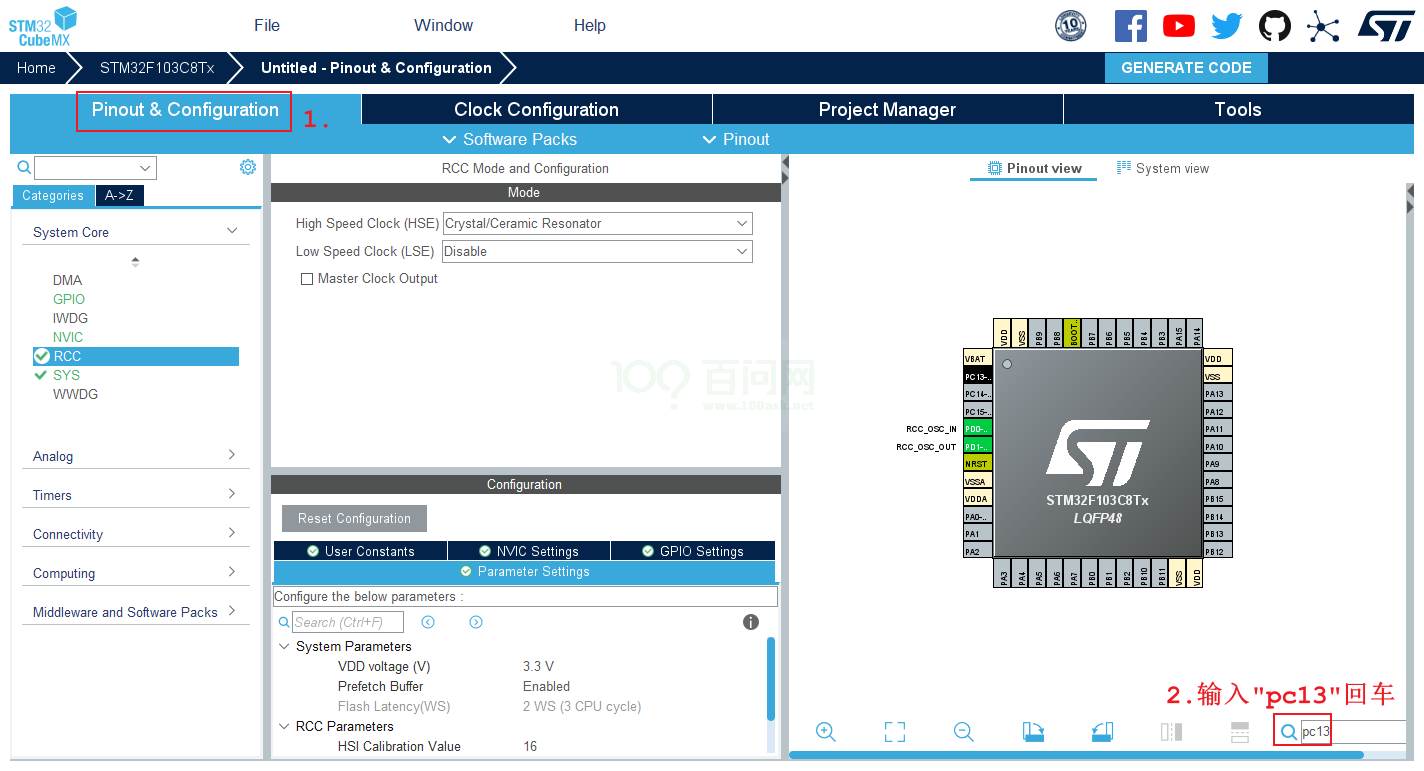Screen dimensions: 1424x771
Task: Open the Low Speed Clock (LSE) dropdown
Action: tap(597, 252)
